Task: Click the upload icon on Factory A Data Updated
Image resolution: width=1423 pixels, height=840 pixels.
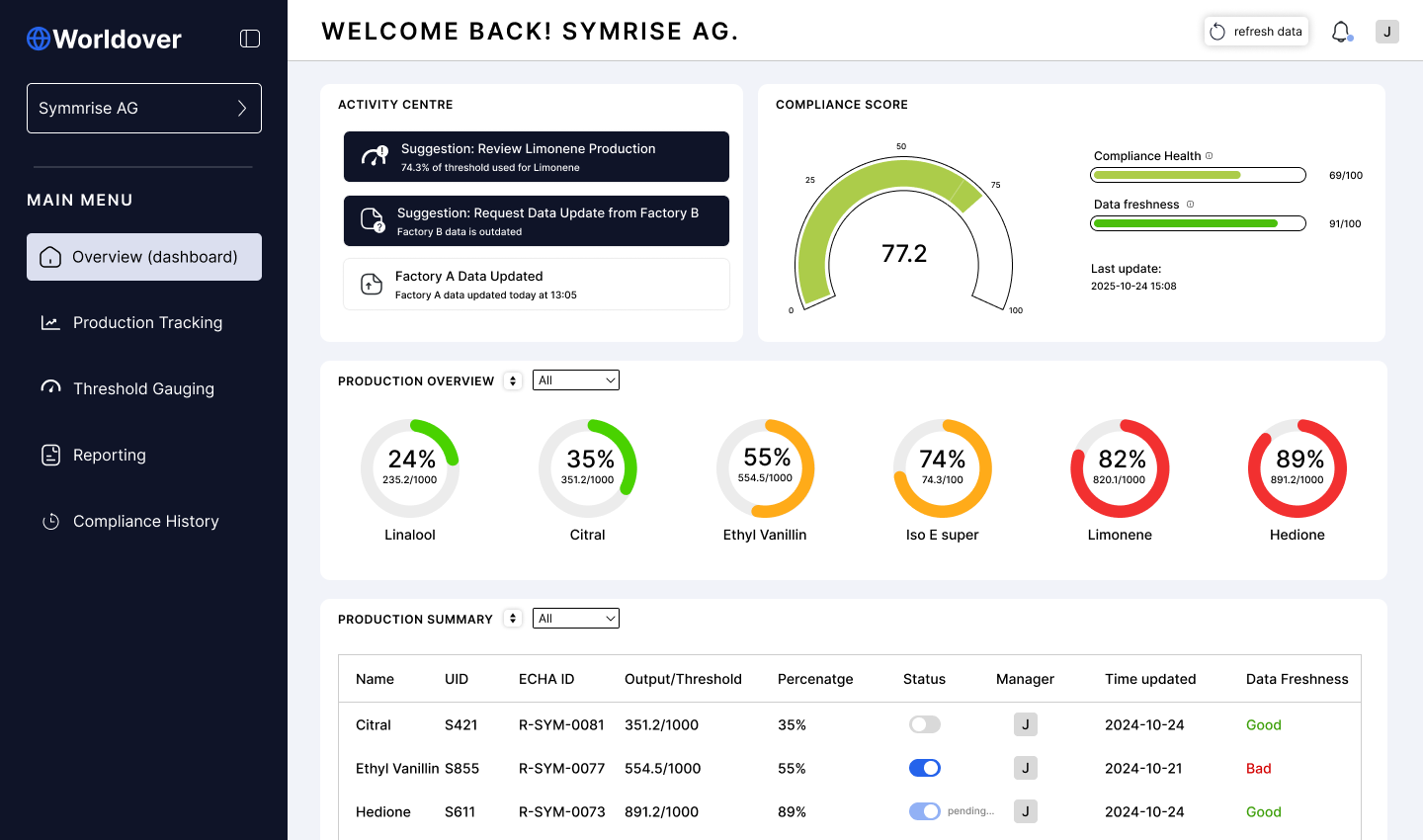Action: (372, 285)
